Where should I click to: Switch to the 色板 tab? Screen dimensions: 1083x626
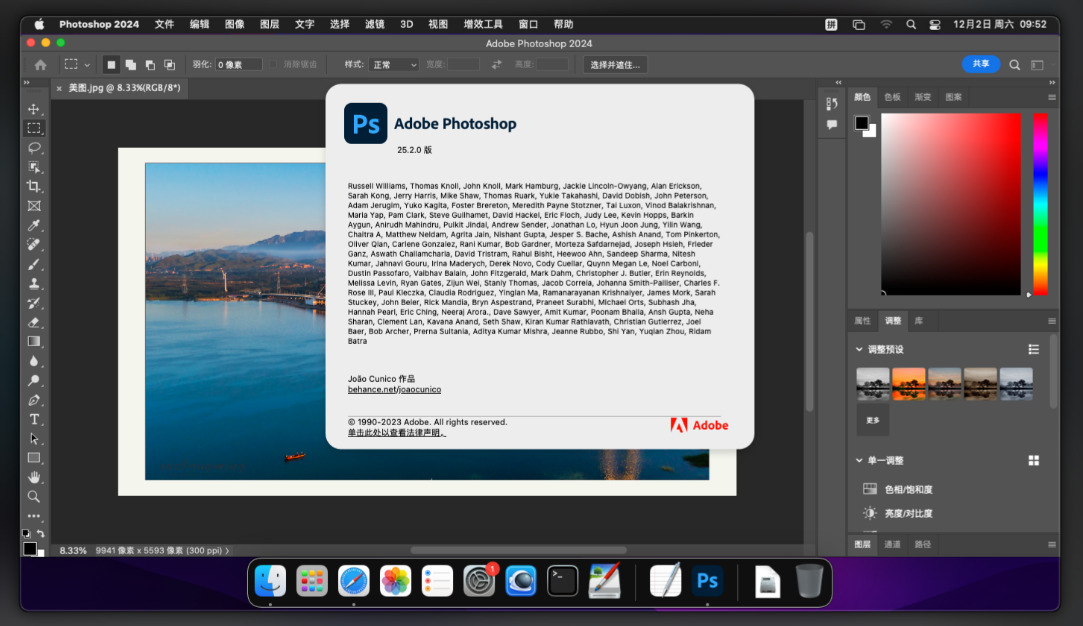click(x=892, y=97)
